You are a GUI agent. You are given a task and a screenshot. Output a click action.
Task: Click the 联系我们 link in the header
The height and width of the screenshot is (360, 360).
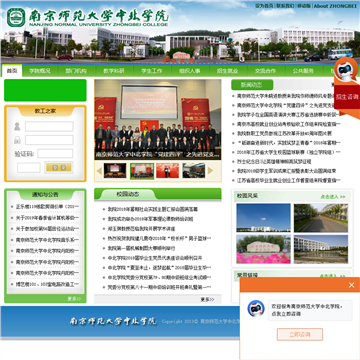pyautogui.click(x=285, y=6)
